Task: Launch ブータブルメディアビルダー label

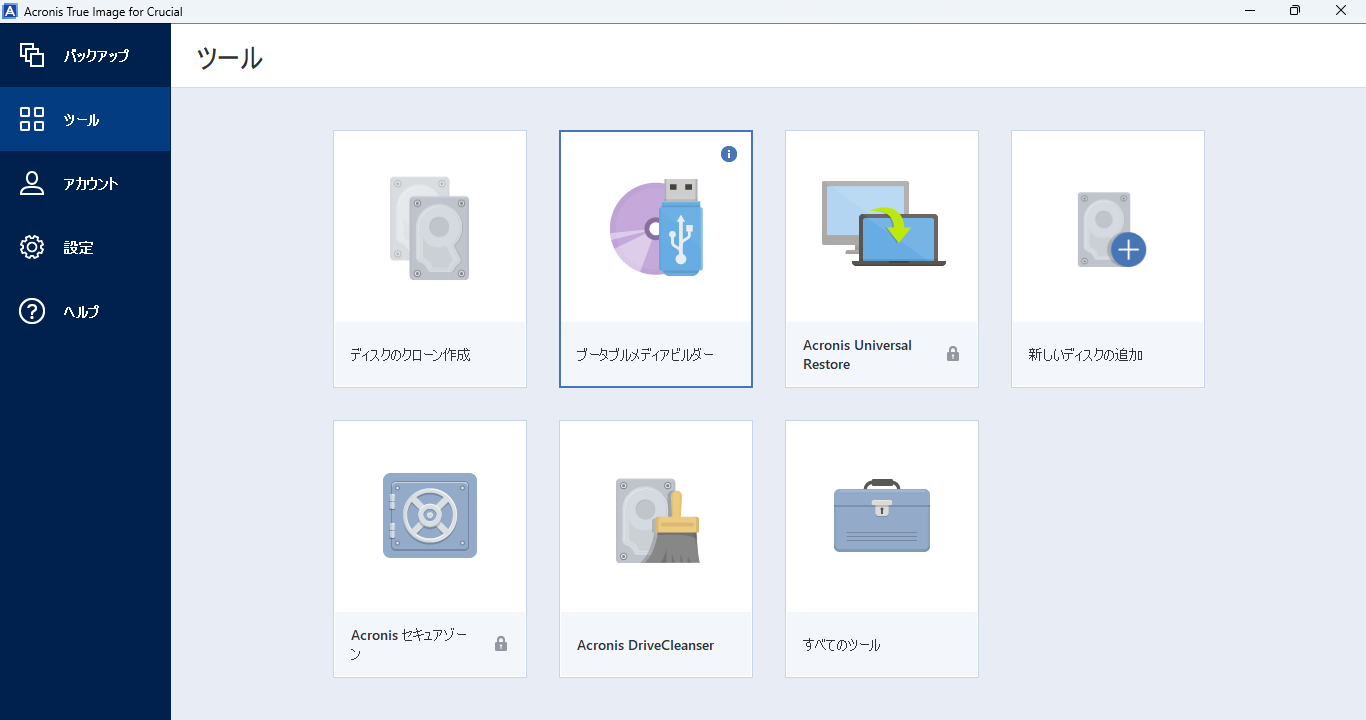Action: [645, 355]
